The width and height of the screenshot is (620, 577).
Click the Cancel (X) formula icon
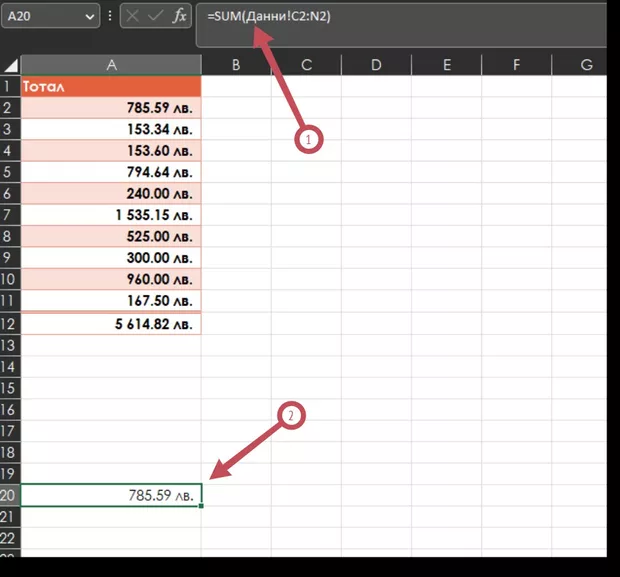pyautogui.click(x=133, y=16)
